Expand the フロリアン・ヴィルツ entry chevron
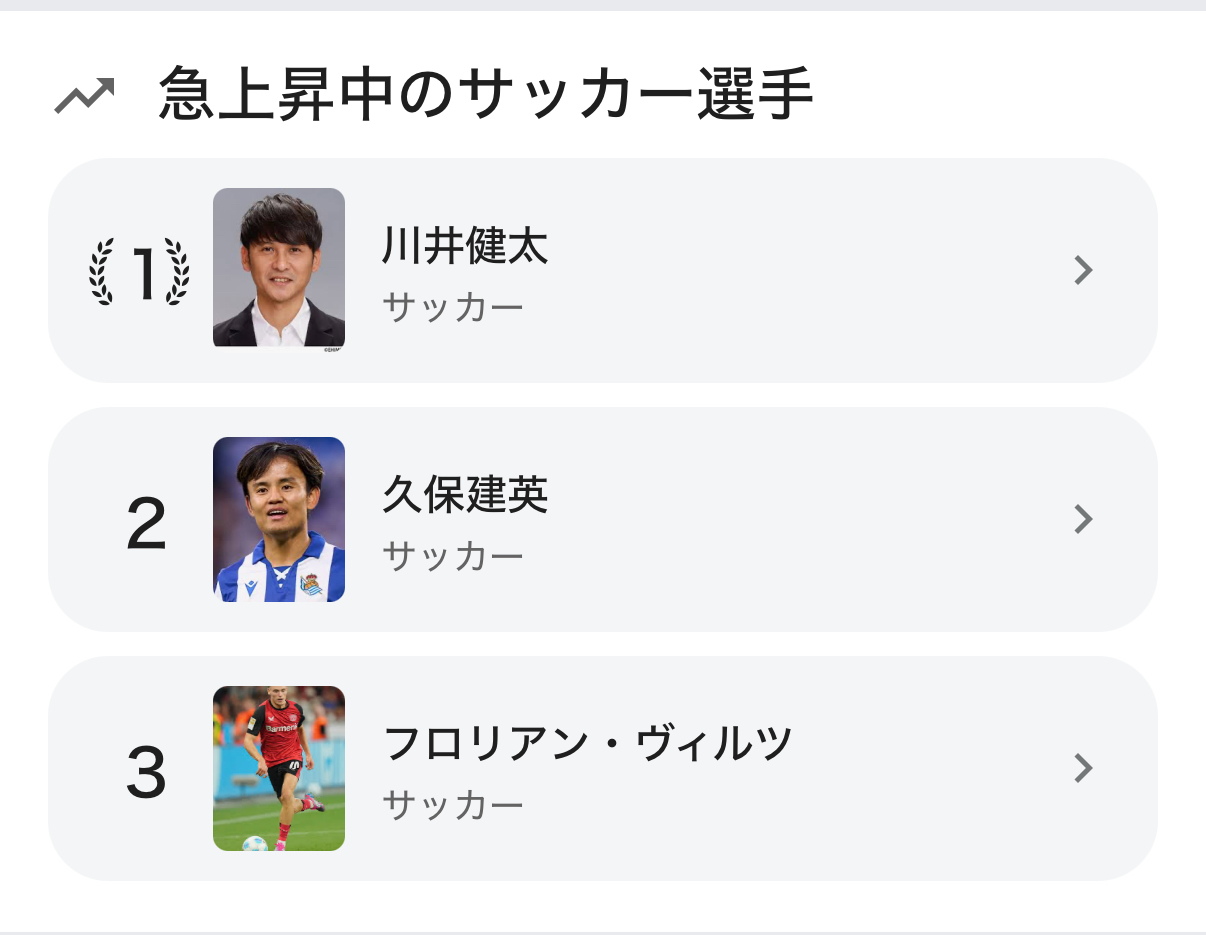Image resolution: width=1206 pixels, height=935 pixels. pos(1083,768)
